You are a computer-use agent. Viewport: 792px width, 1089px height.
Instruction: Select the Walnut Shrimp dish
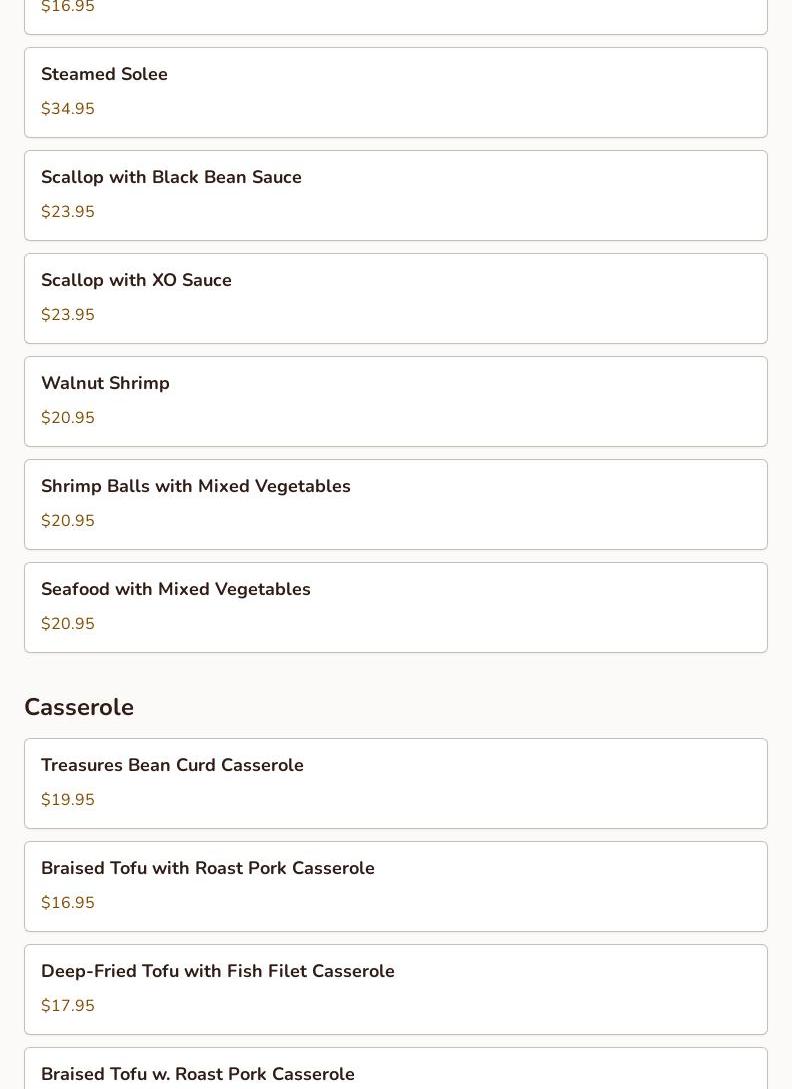coord(105,383)
